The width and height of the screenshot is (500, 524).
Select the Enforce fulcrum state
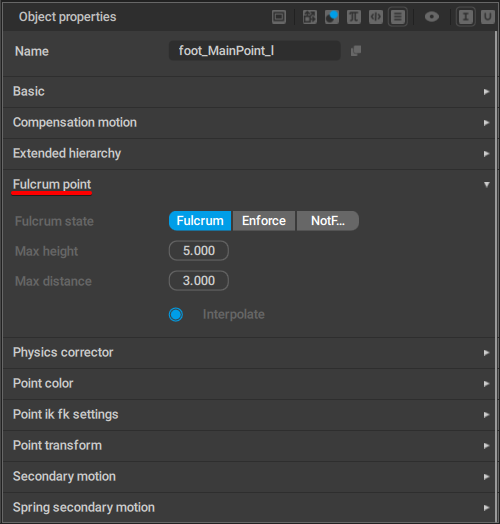[x=264, y=221]
